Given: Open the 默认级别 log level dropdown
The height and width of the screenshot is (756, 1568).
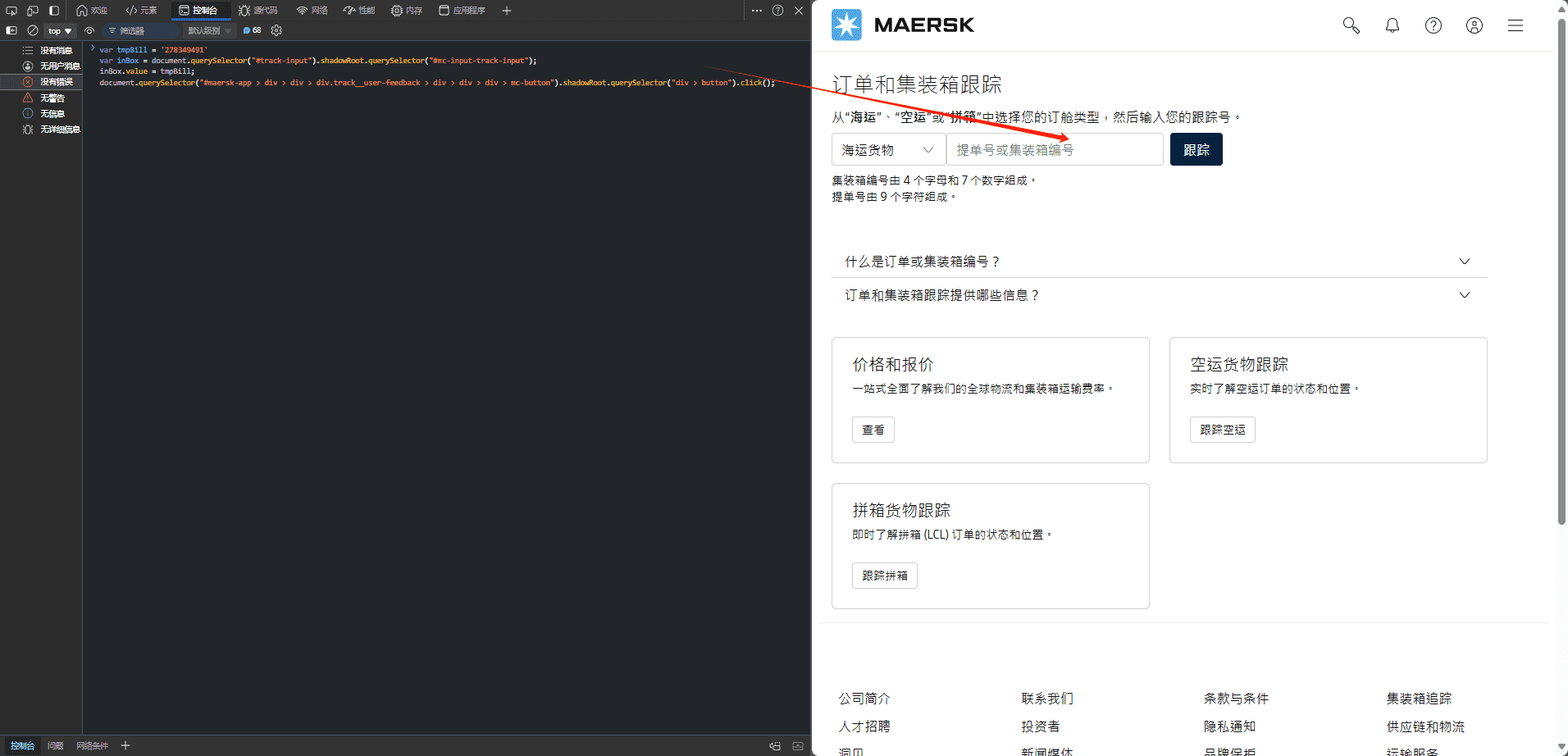Looking at the screenshot, I should click(210, 30).
